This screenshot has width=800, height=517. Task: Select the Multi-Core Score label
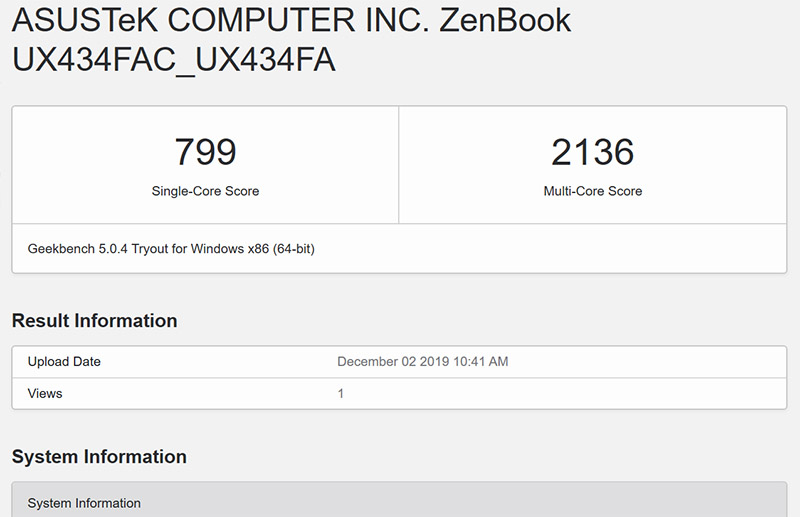[592, 191]
